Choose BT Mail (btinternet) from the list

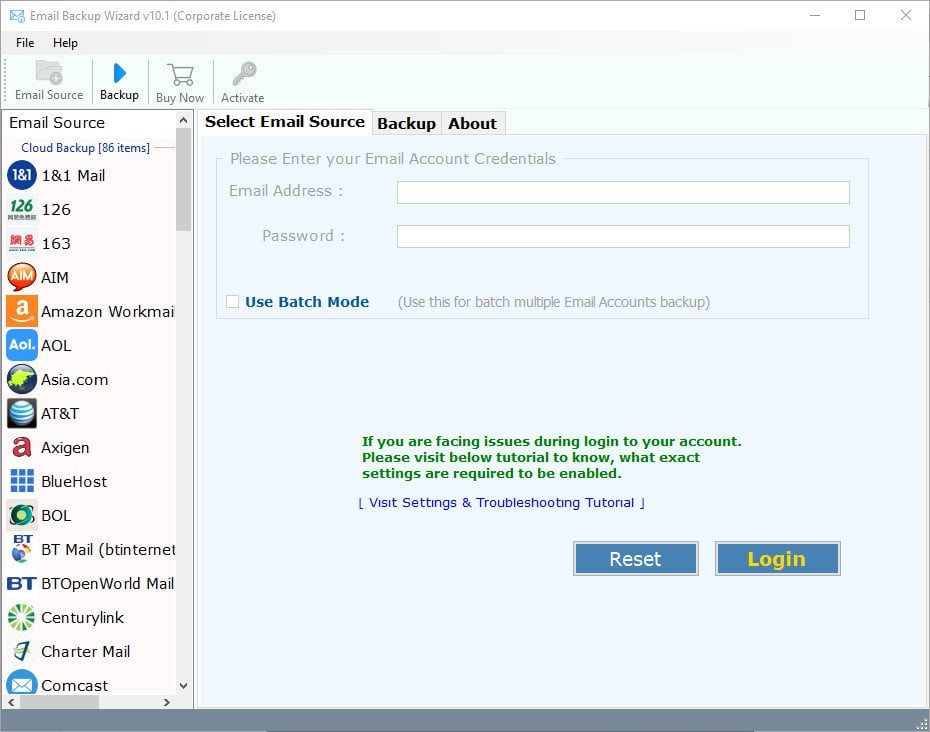click(95, 549)
